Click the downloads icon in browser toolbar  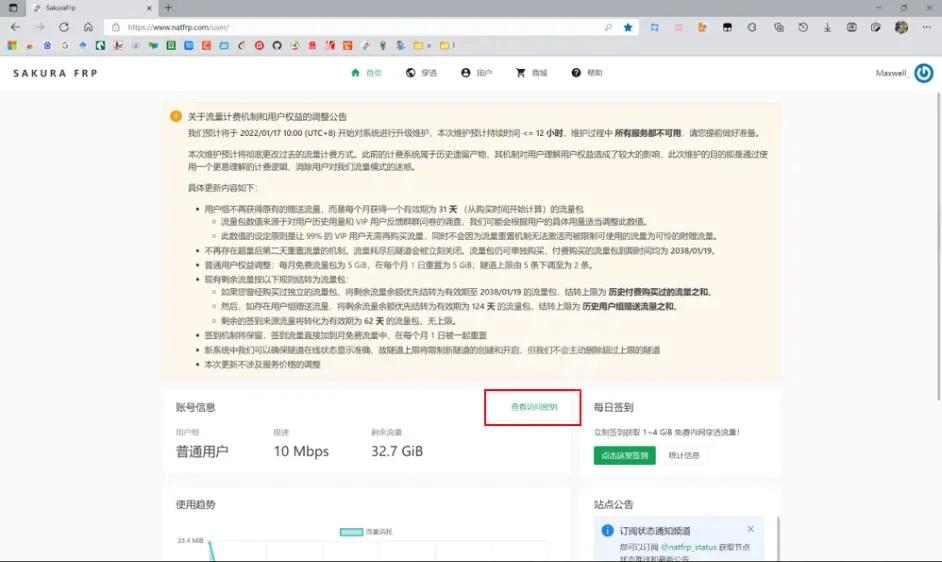827,27
